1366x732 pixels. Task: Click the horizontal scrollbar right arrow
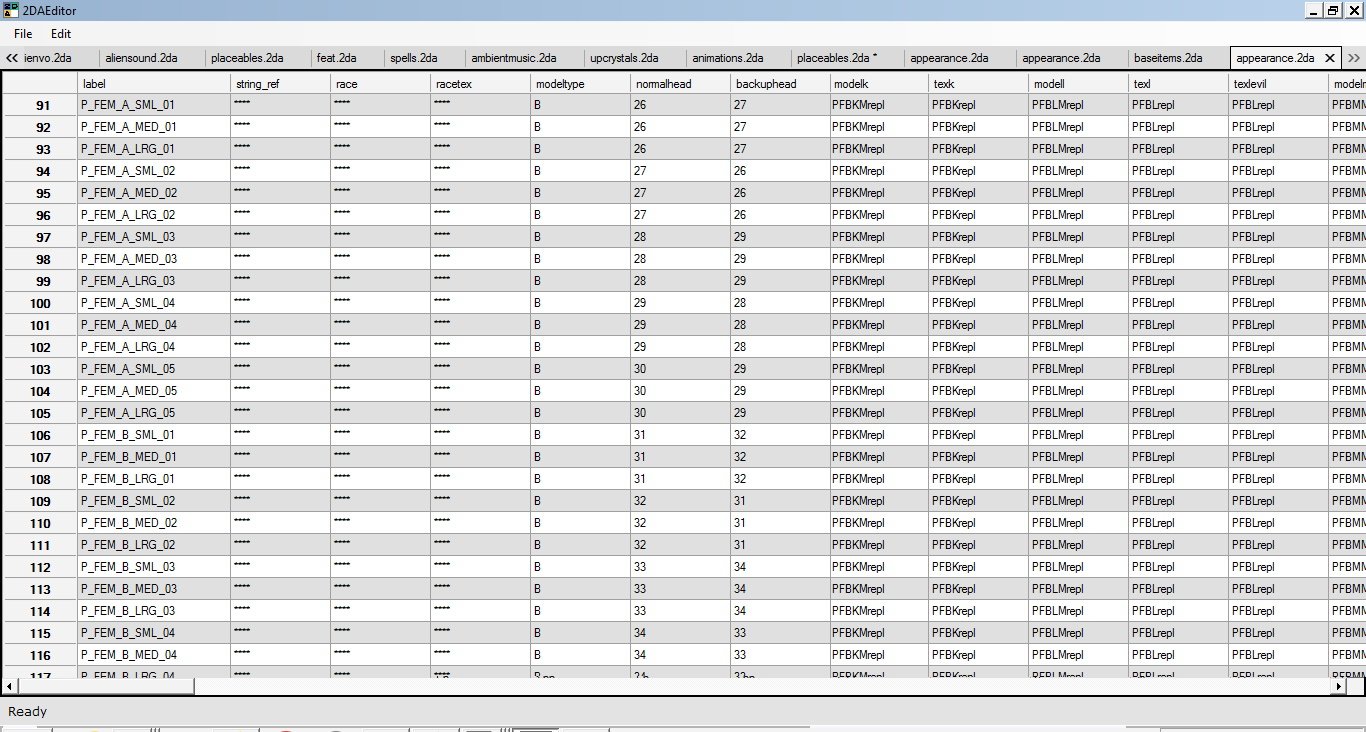click(1340, 687)
